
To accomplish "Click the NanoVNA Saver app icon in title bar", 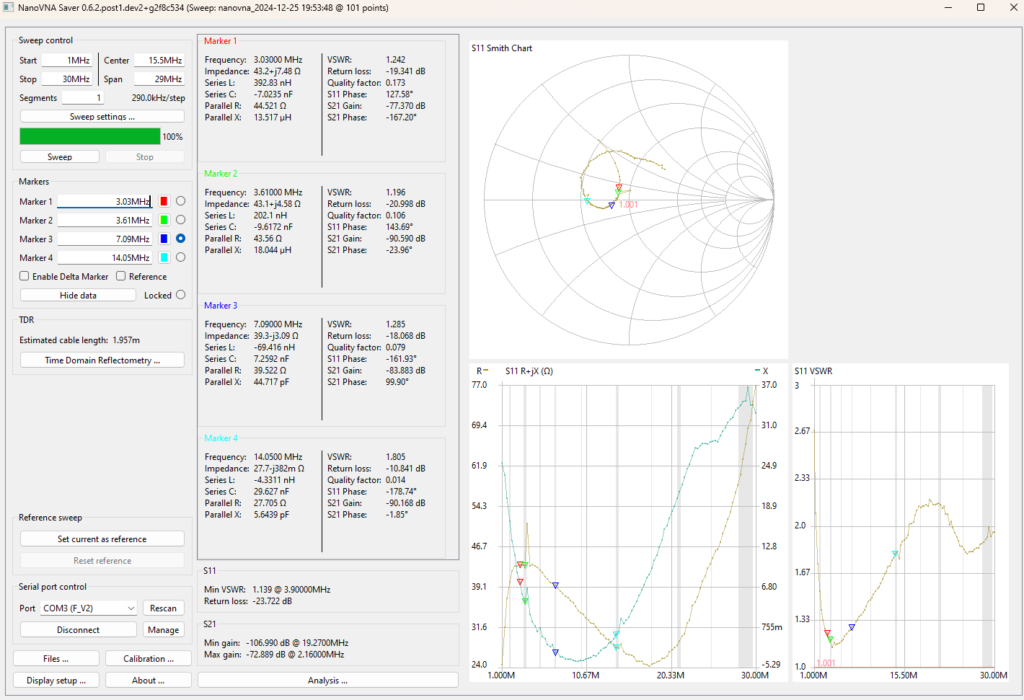I will [8, 8].
